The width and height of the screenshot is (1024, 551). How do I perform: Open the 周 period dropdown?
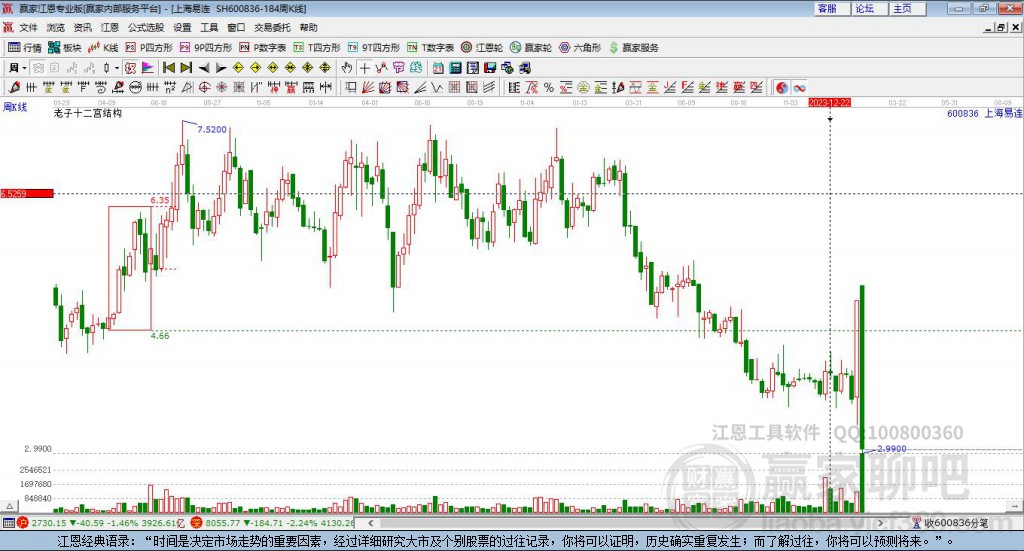tap(18, 68)
